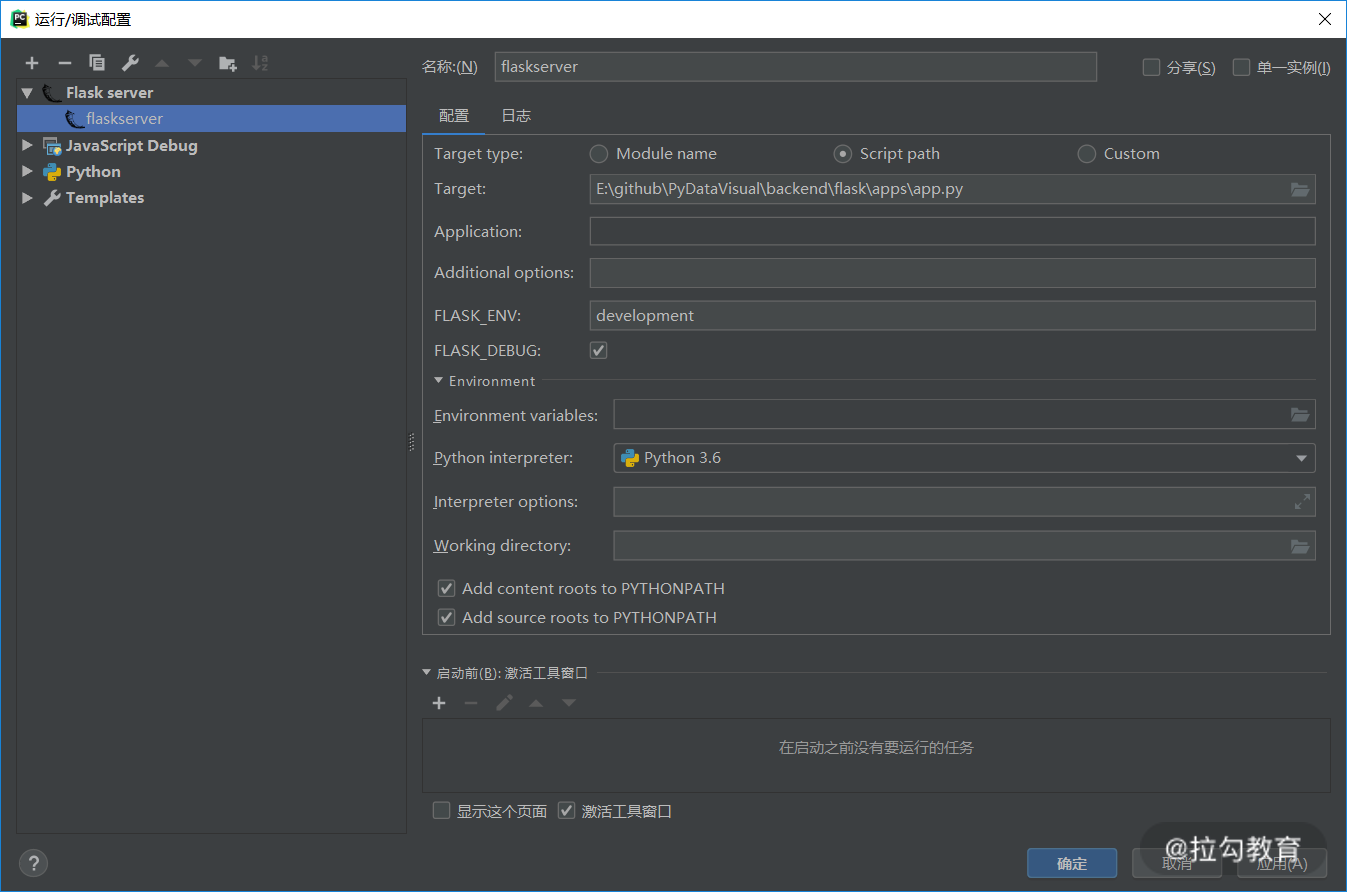Screen dimensions: 1347x892
Task: Expand the JavaScript Debug tree node
Action: pos(28,146)
